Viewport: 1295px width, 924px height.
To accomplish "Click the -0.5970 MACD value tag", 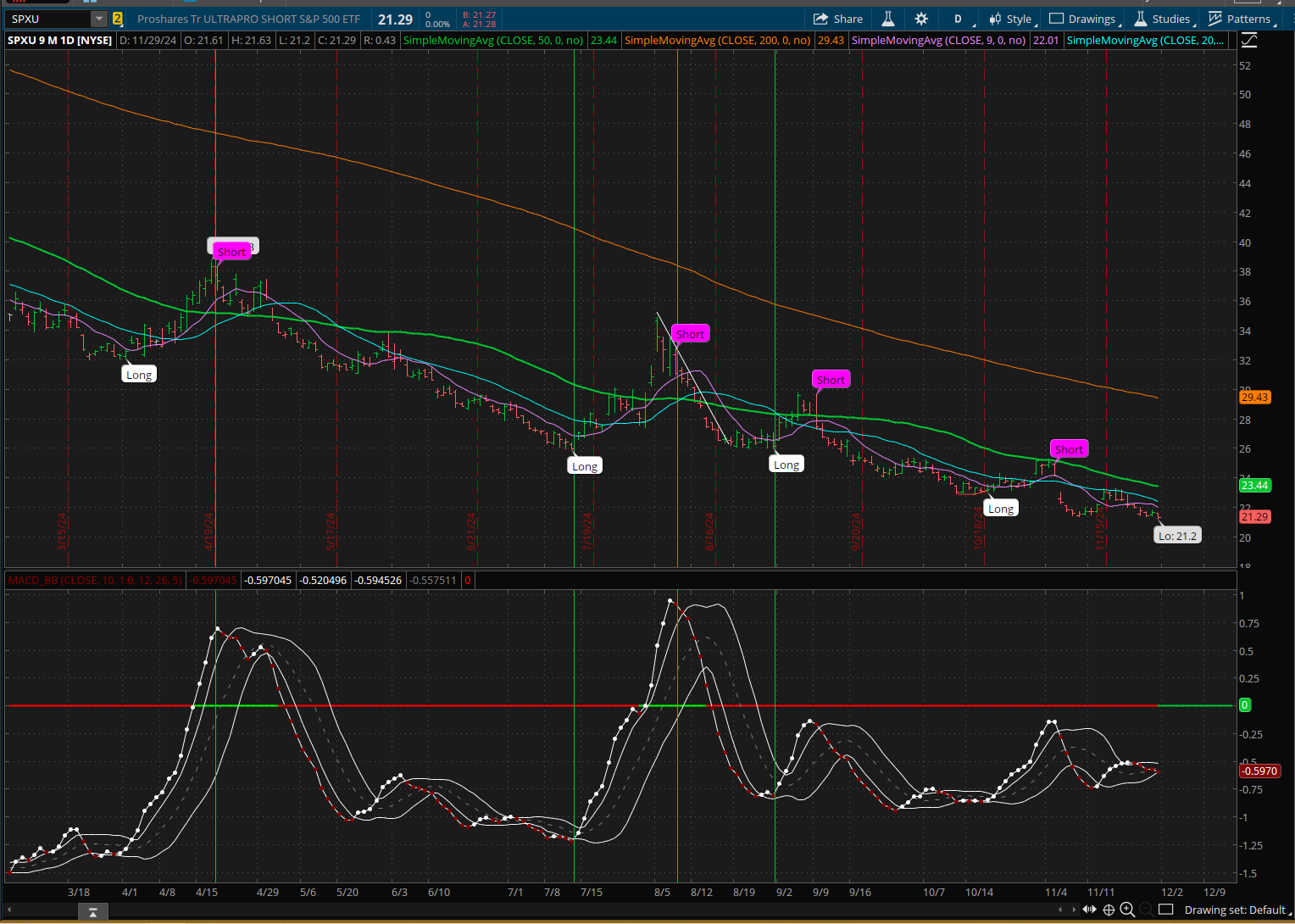I will coord(1260,771).
